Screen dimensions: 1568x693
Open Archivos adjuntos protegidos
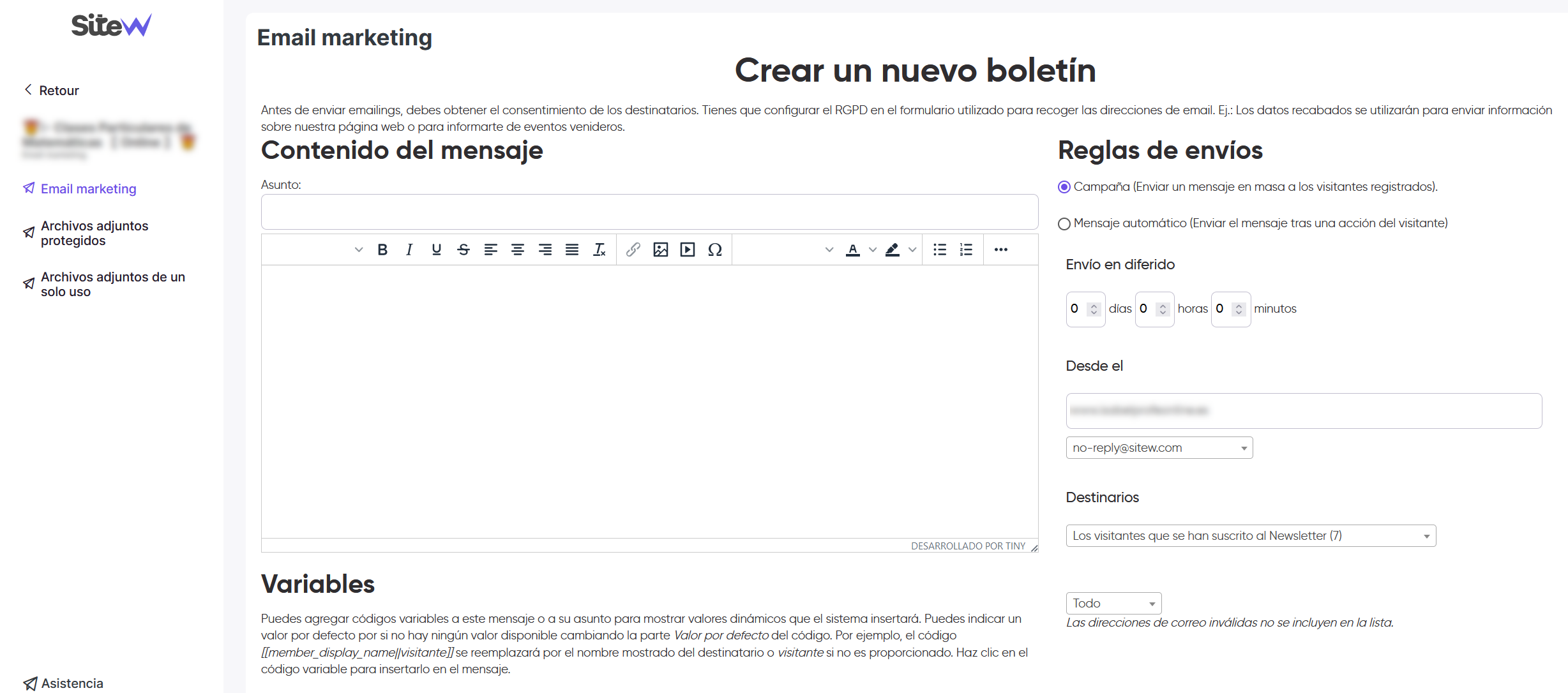[94, 233]
